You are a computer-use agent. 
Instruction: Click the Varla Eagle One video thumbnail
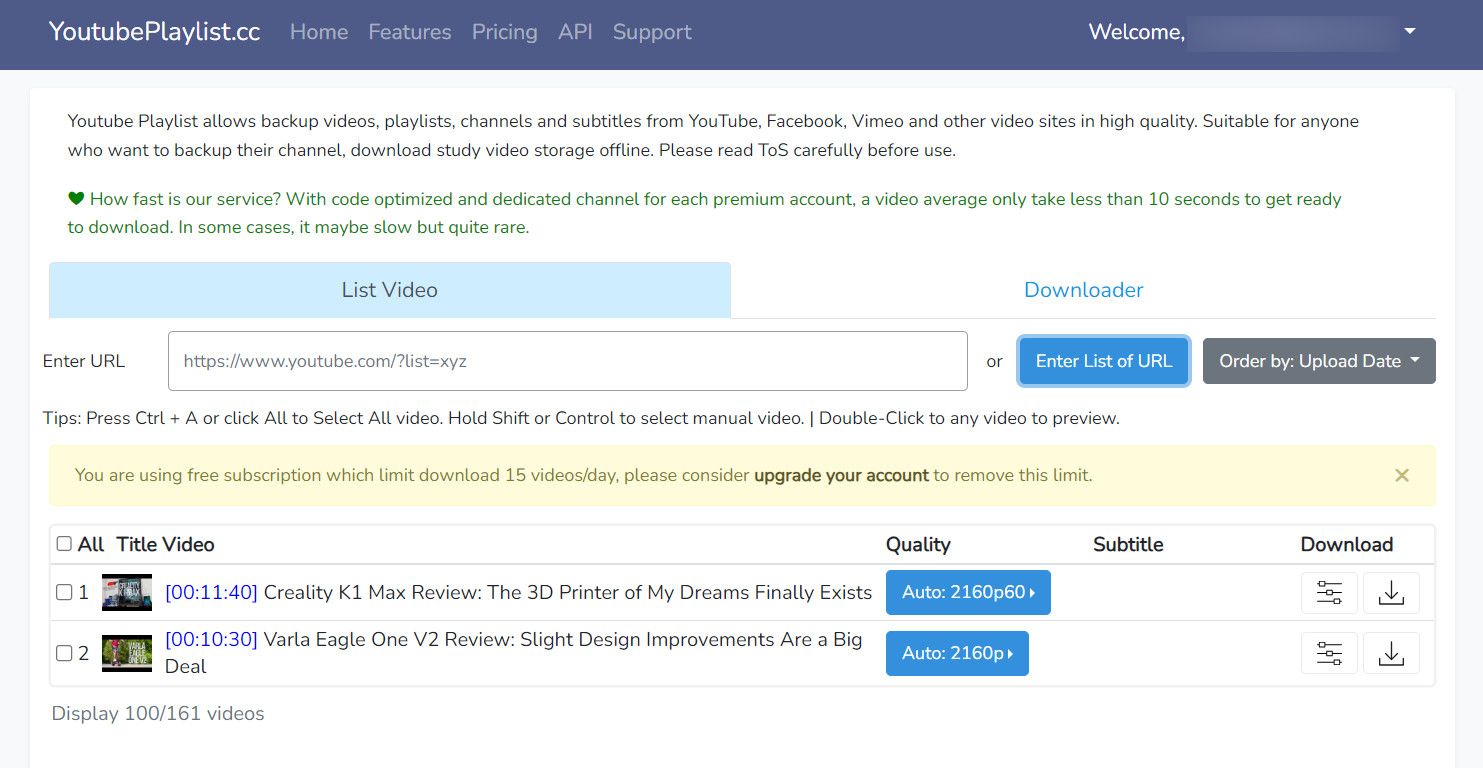(127, 653)
